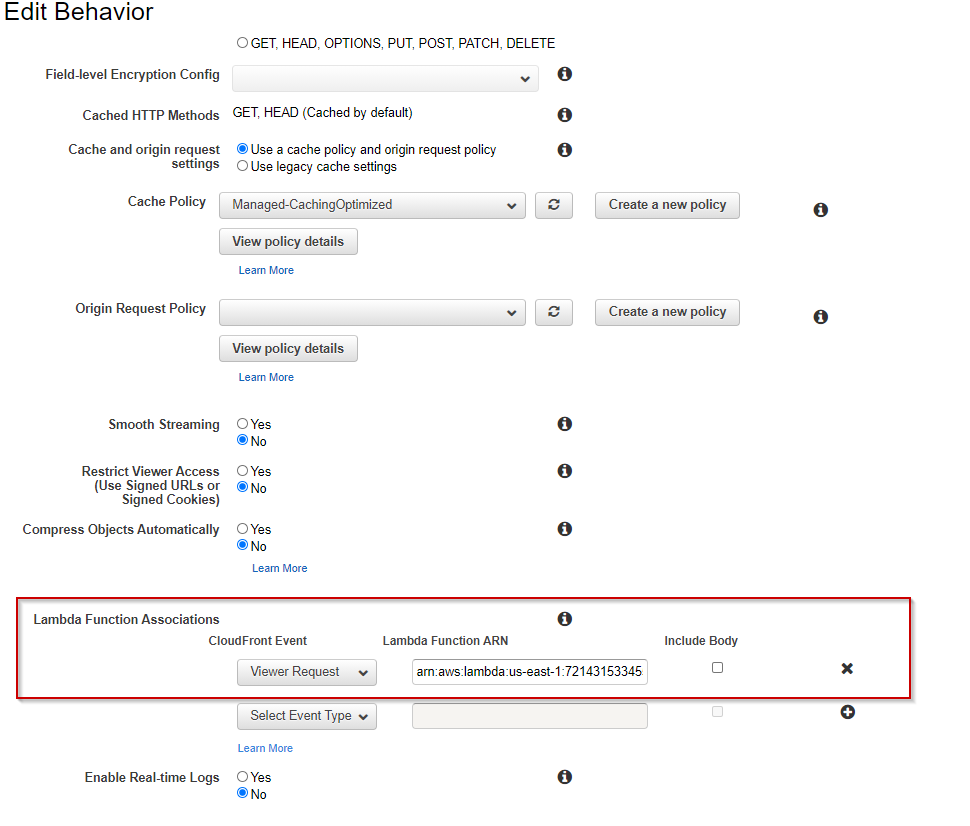The height and width of the screenshot is (826, 970).
Task: Open info tooltip for Field-level Encryption Config
Action: (564, 74)
